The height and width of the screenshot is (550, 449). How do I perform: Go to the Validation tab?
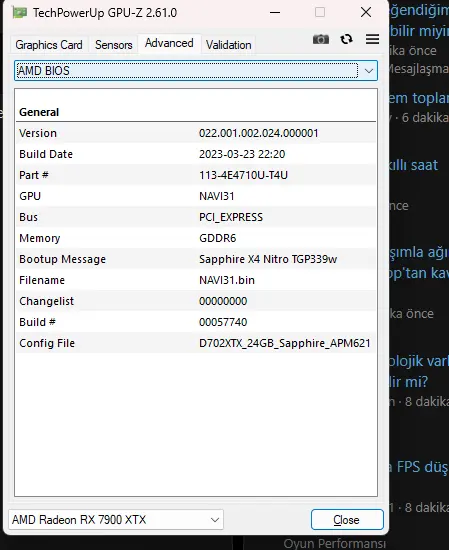pos(228,45)
